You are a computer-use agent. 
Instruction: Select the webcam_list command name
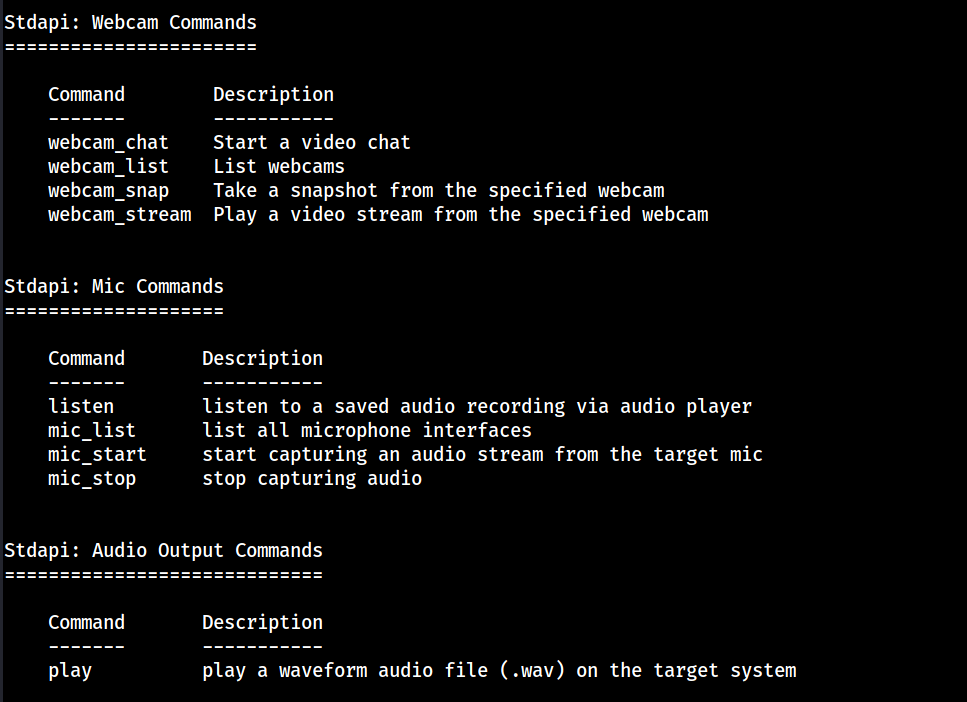pos(108,167)
